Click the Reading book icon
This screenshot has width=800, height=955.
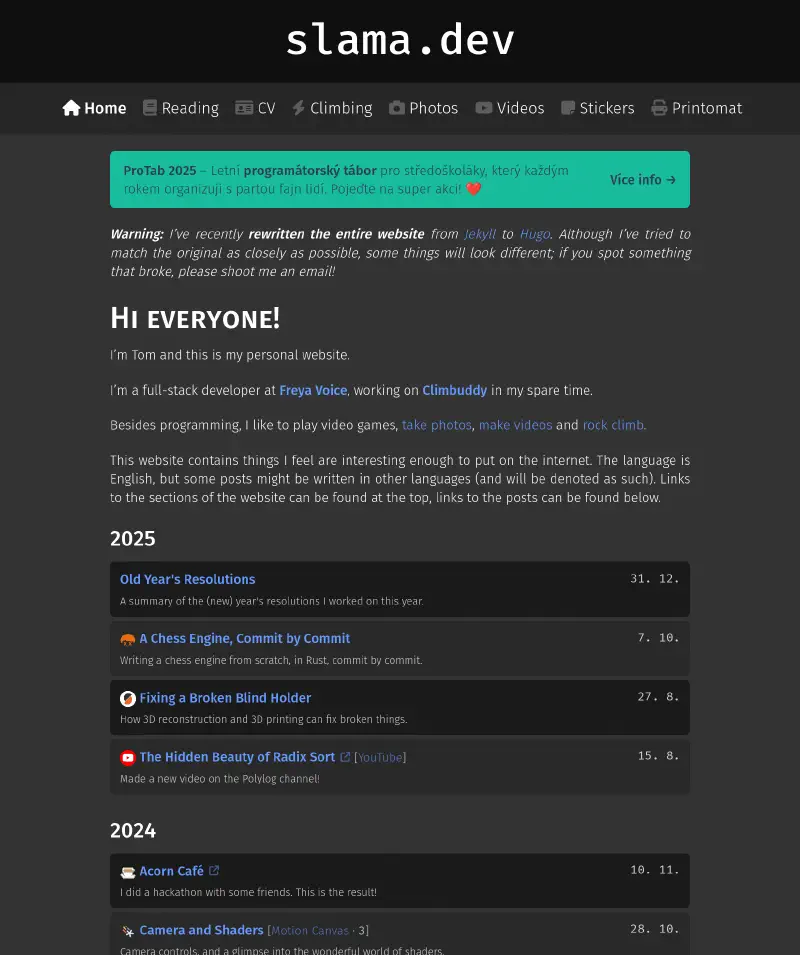point(150,108)
